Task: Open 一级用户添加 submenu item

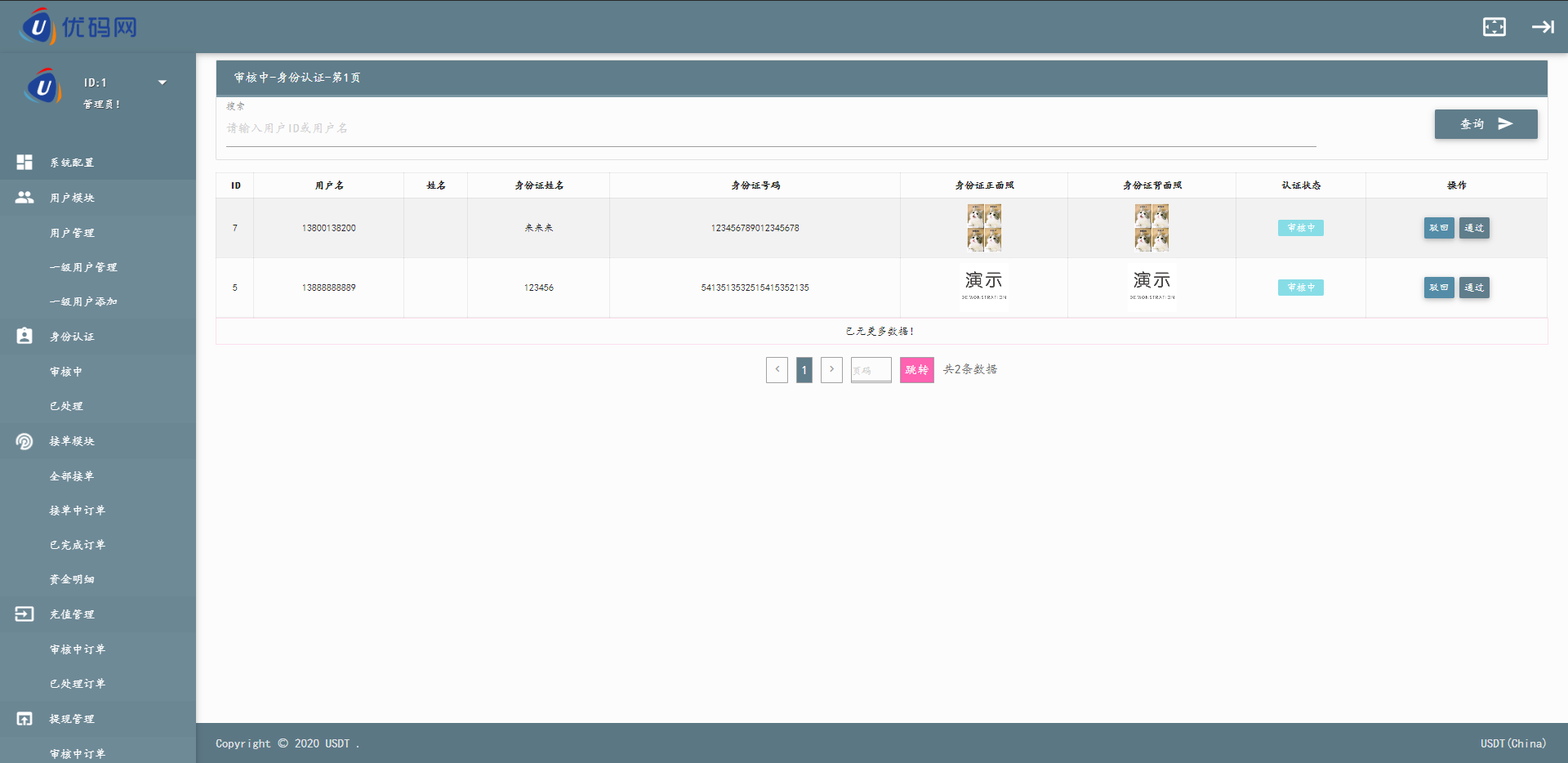Action: coord(98,301)
